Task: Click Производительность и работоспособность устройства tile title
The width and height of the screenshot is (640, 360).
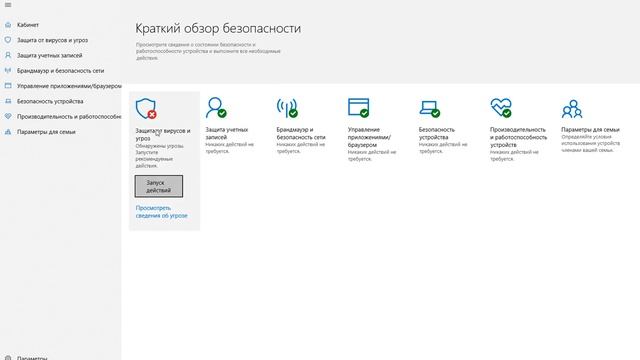Action: click(518, 137)
